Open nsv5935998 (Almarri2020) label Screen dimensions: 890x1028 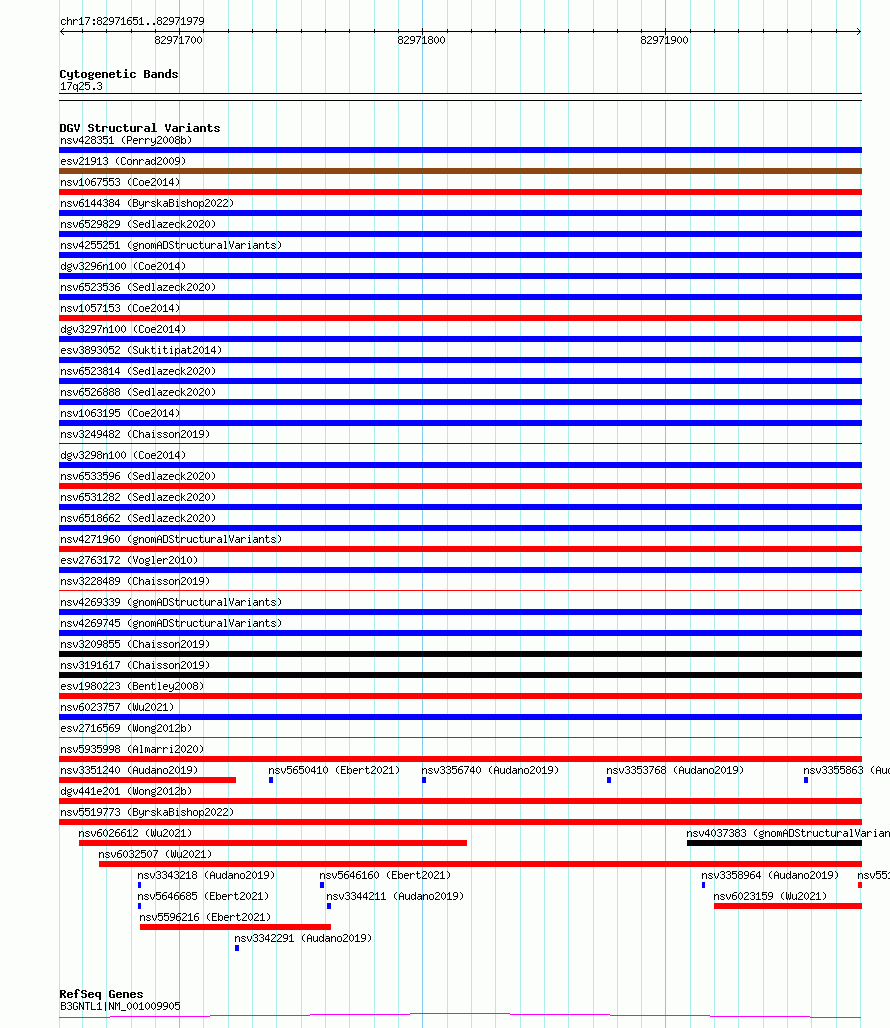(132, 749)
